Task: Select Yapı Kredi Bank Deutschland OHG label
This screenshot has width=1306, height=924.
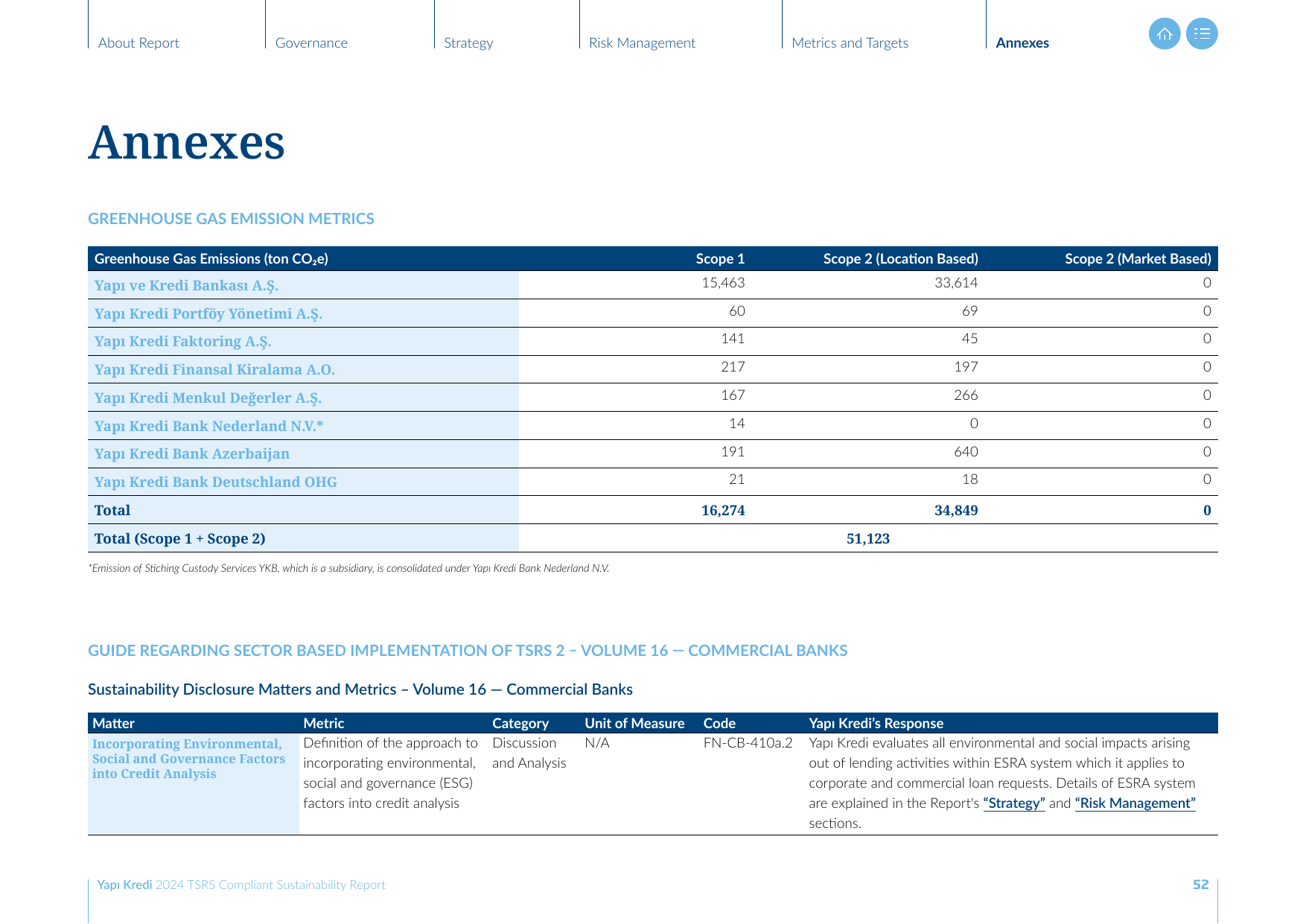Action: pos(215,482)
